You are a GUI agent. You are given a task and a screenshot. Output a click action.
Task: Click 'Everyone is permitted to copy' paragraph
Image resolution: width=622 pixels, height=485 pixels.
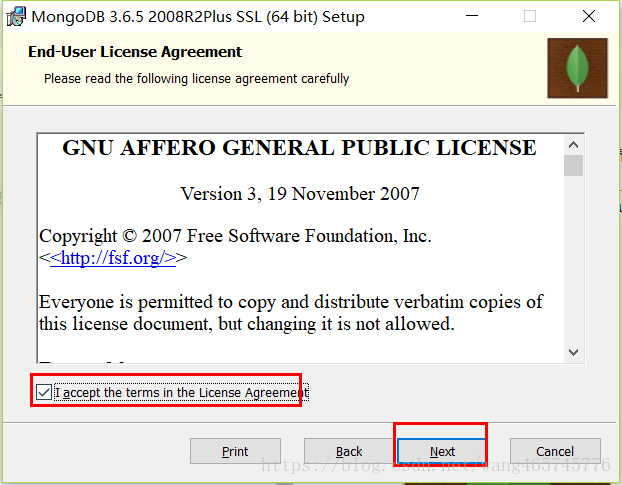click(x=291, y=313)
